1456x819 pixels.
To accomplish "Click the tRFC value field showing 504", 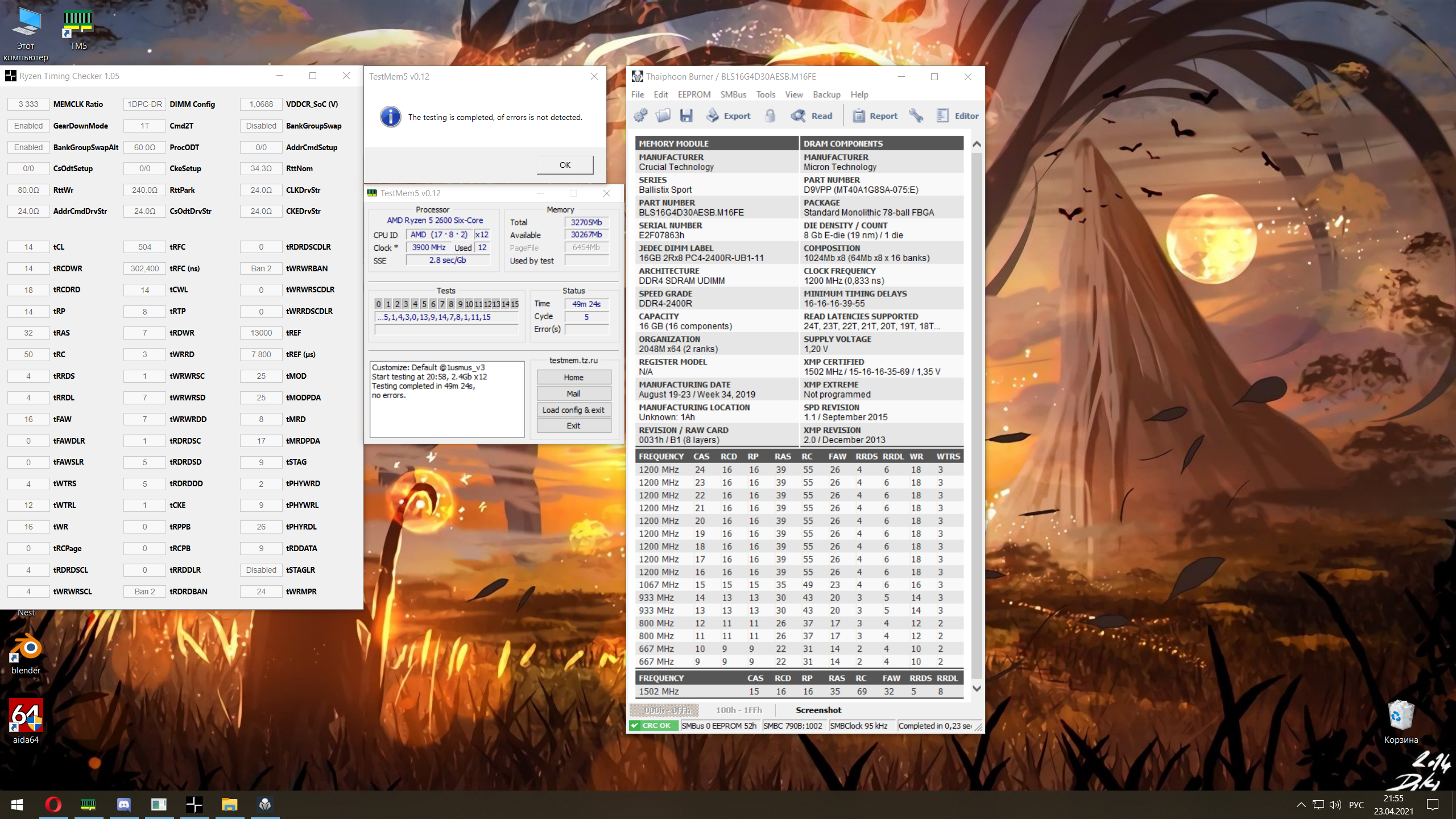I will [144, 247].
